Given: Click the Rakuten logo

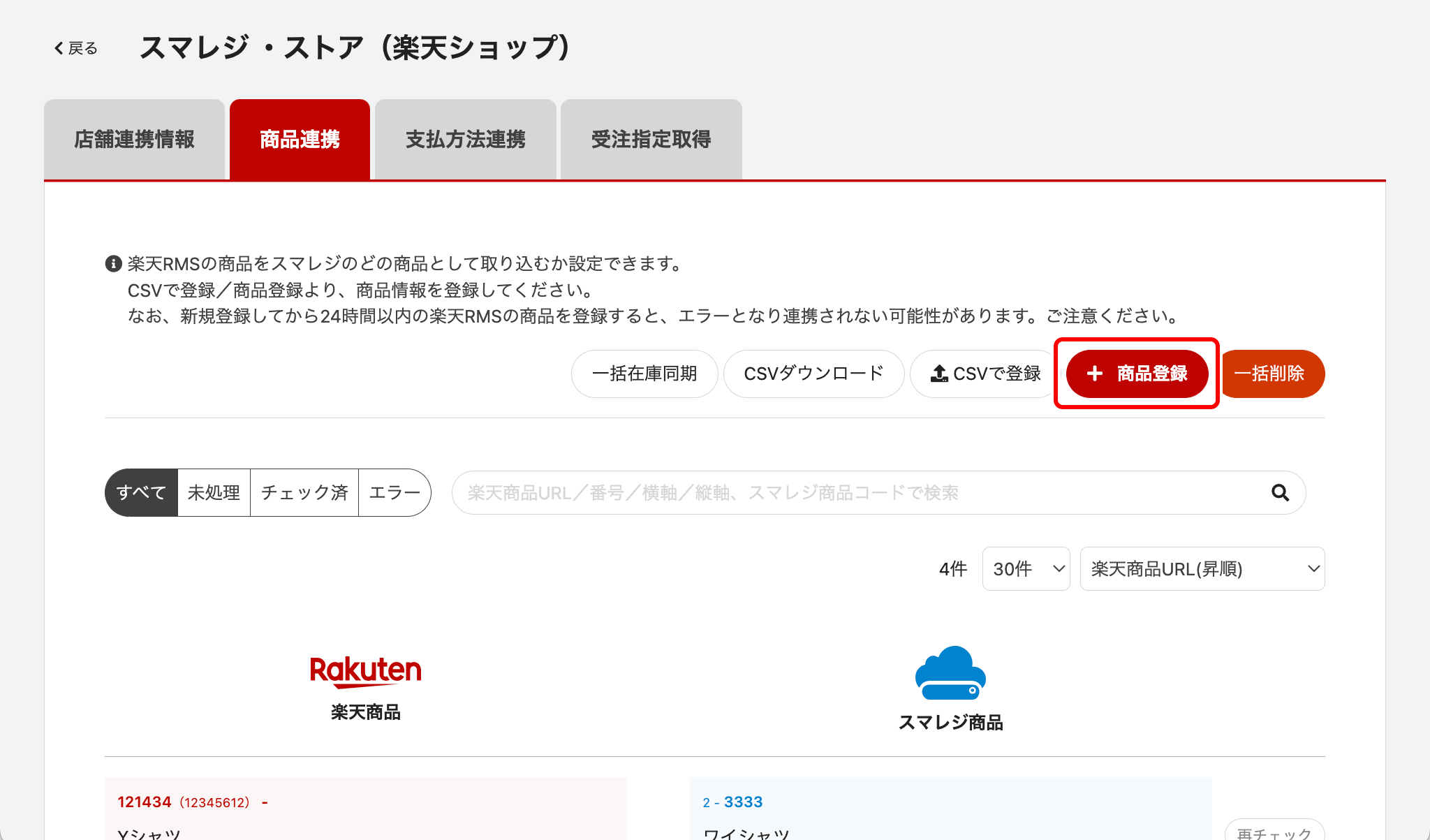Looking at the screenshot, I should [x=365, y=671].
